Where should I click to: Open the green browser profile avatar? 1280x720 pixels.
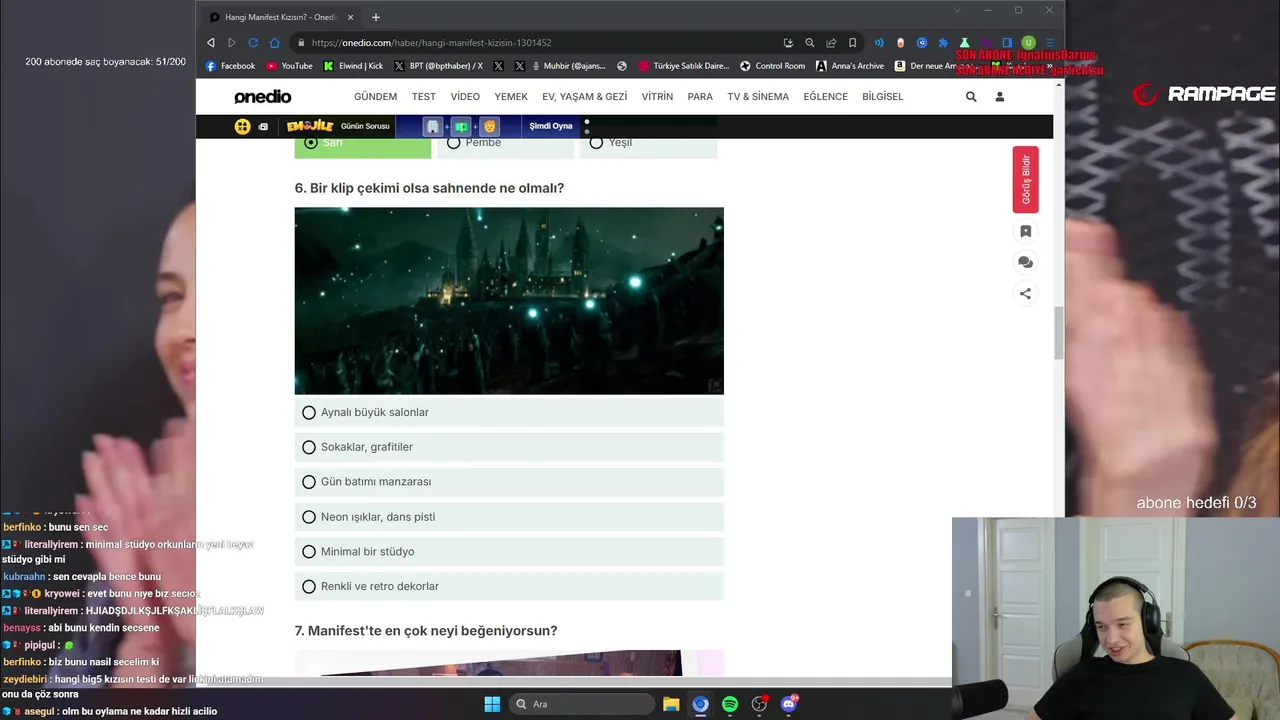pyautogui.click(x=1028, y=43)
